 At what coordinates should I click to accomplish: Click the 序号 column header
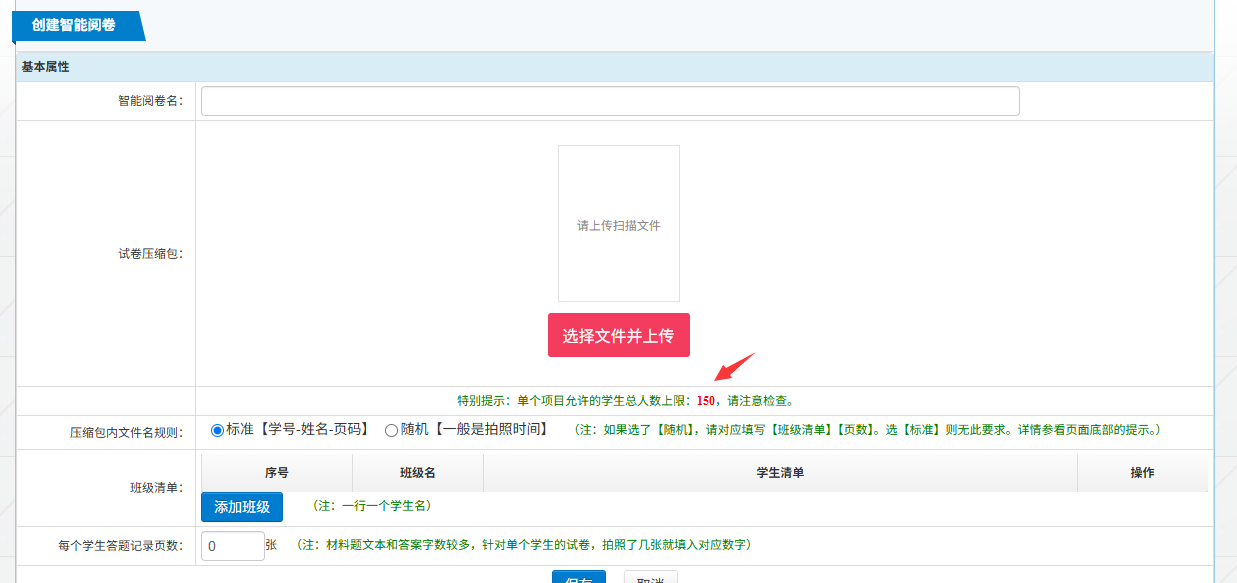[x=276, y=473]
